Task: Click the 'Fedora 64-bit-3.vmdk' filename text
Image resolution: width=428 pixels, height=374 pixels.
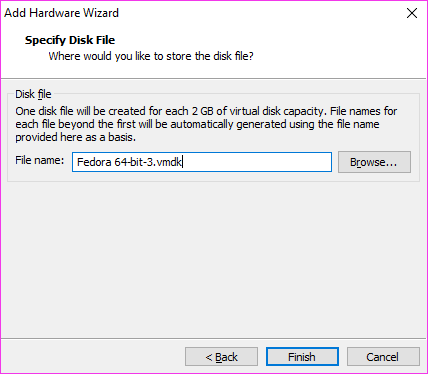Action: pos(129,162)
